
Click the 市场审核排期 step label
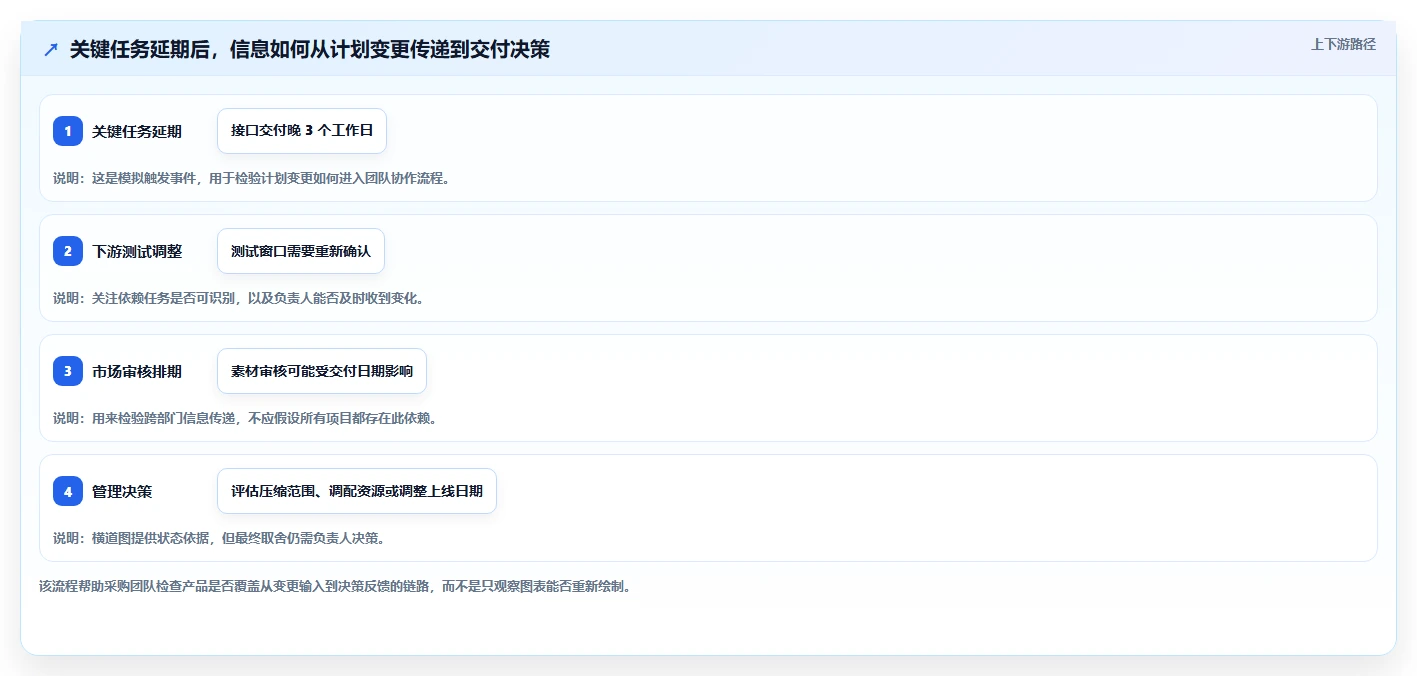tap(137, 372)
